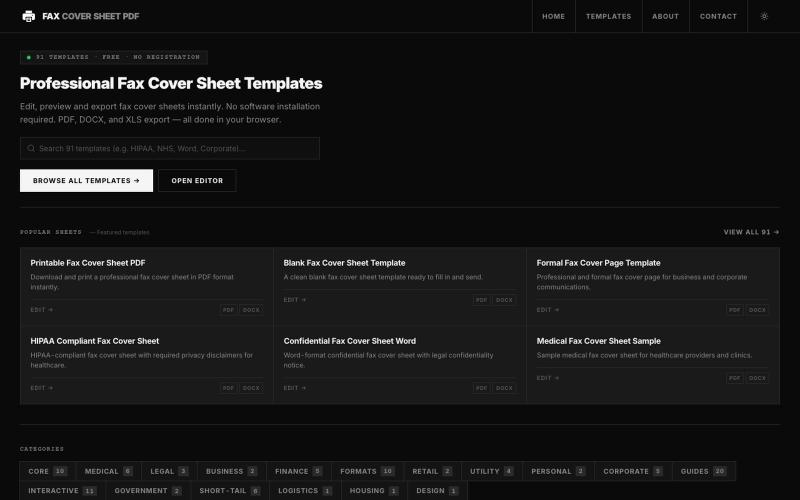This screenshot has height=500, width=800.
Task: Open the Home nav item
Action: (553, 16)
